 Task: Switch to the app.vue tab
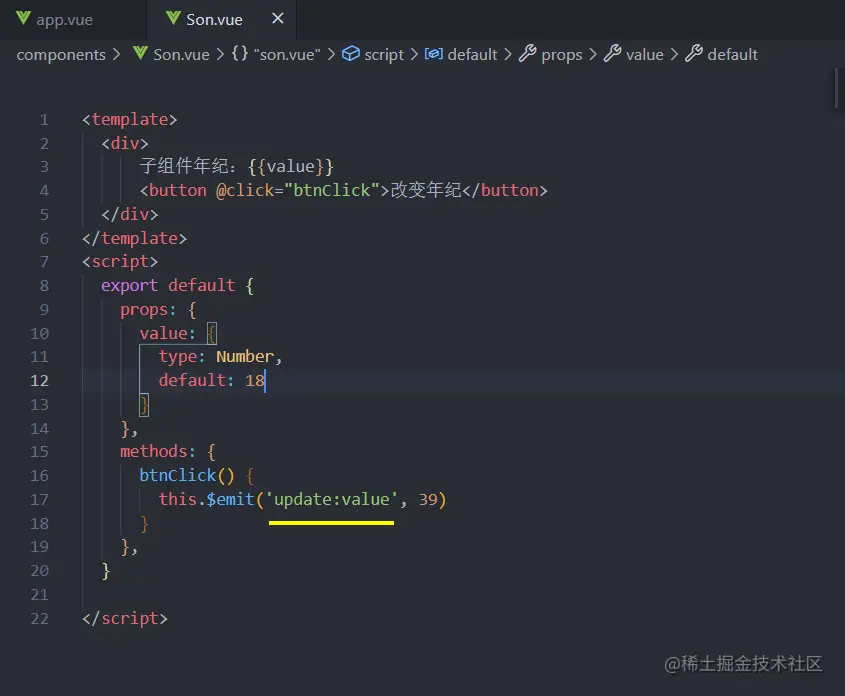(x=64, y=20)
